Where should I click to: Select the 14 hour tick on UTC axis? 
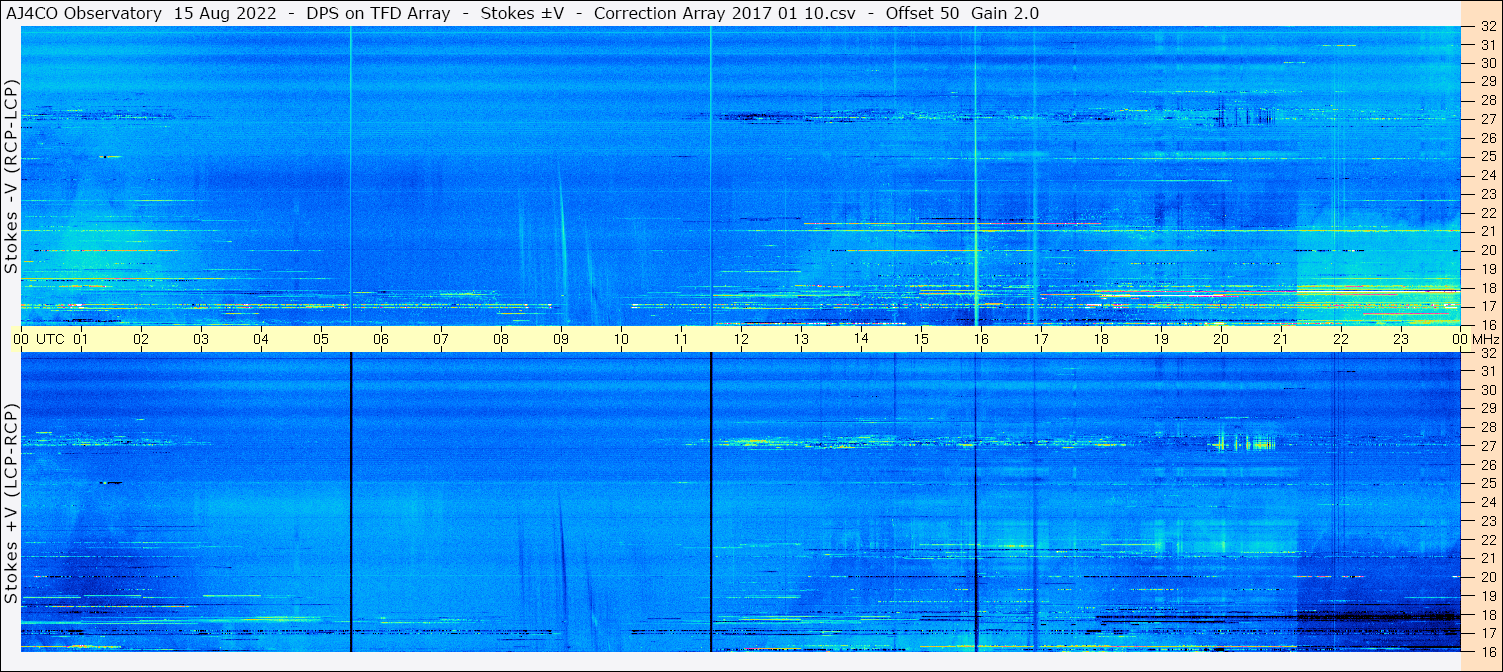point(861,339)
